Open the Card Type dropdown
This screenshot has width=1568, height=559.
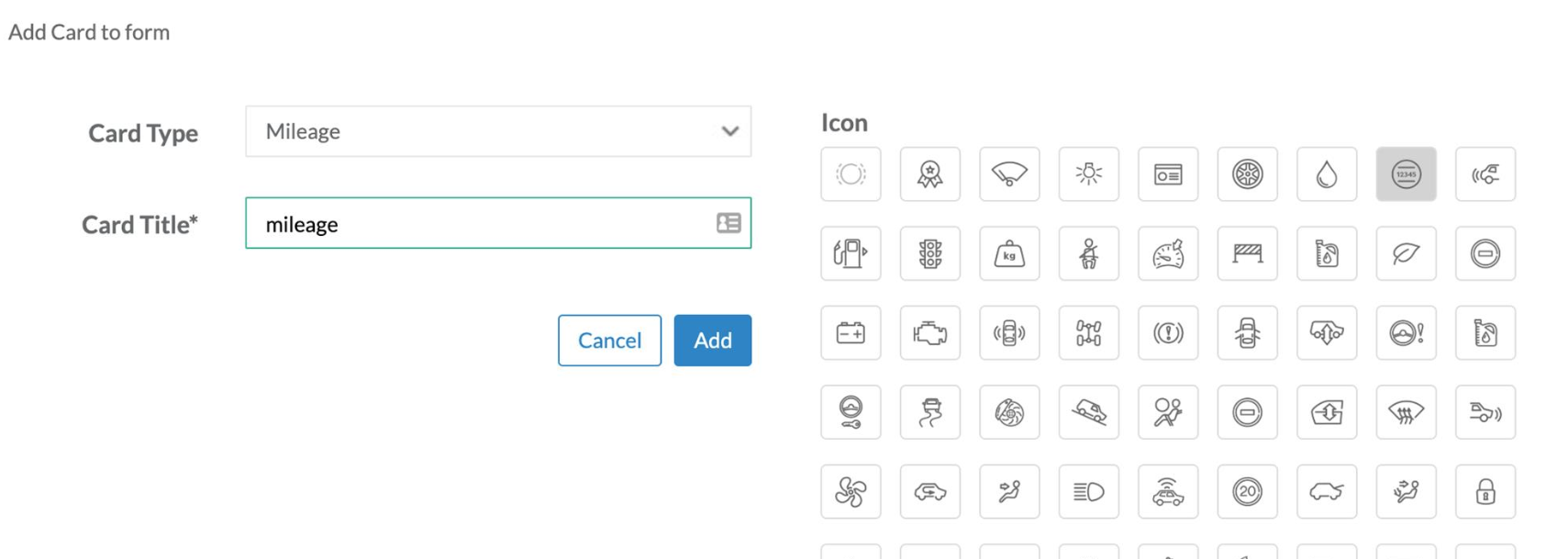(498, 131)
